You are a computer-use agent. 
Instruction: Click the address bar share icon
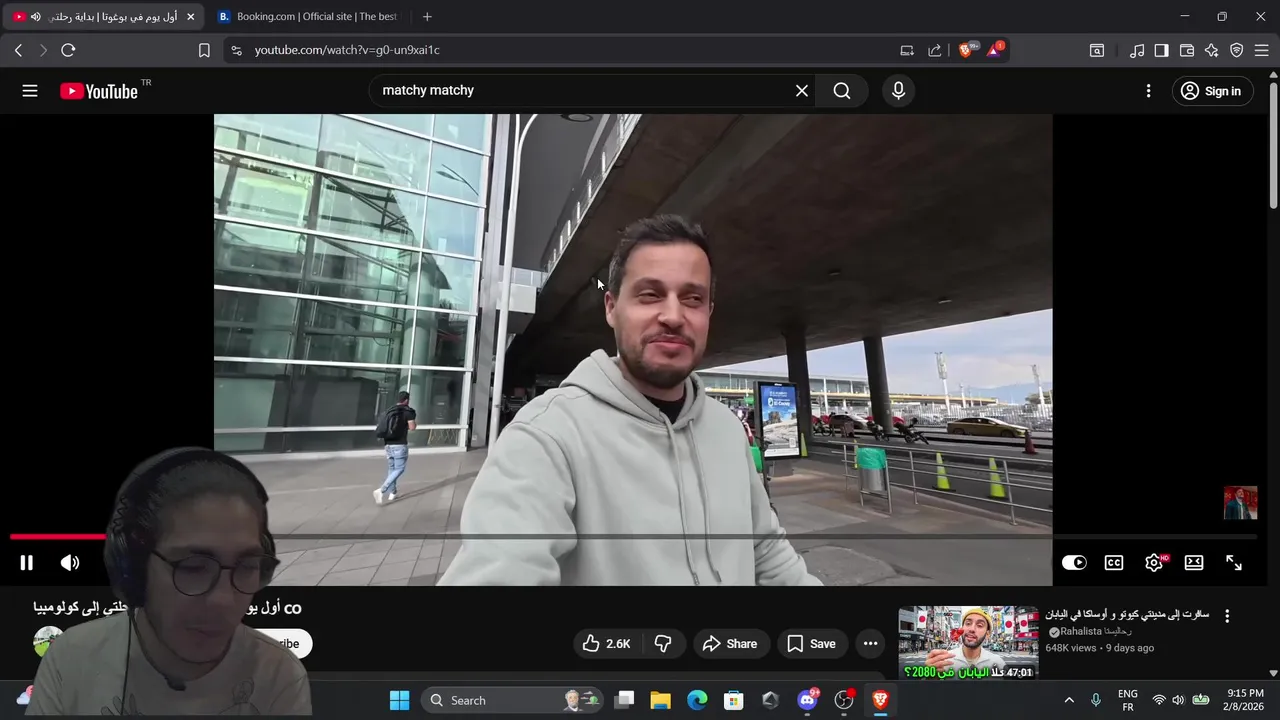(x=935, y=50)
